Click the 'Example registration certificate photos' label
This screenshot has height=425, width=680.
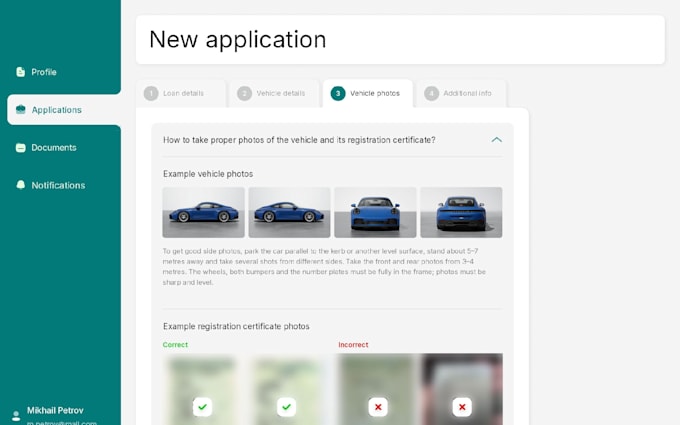236,326
